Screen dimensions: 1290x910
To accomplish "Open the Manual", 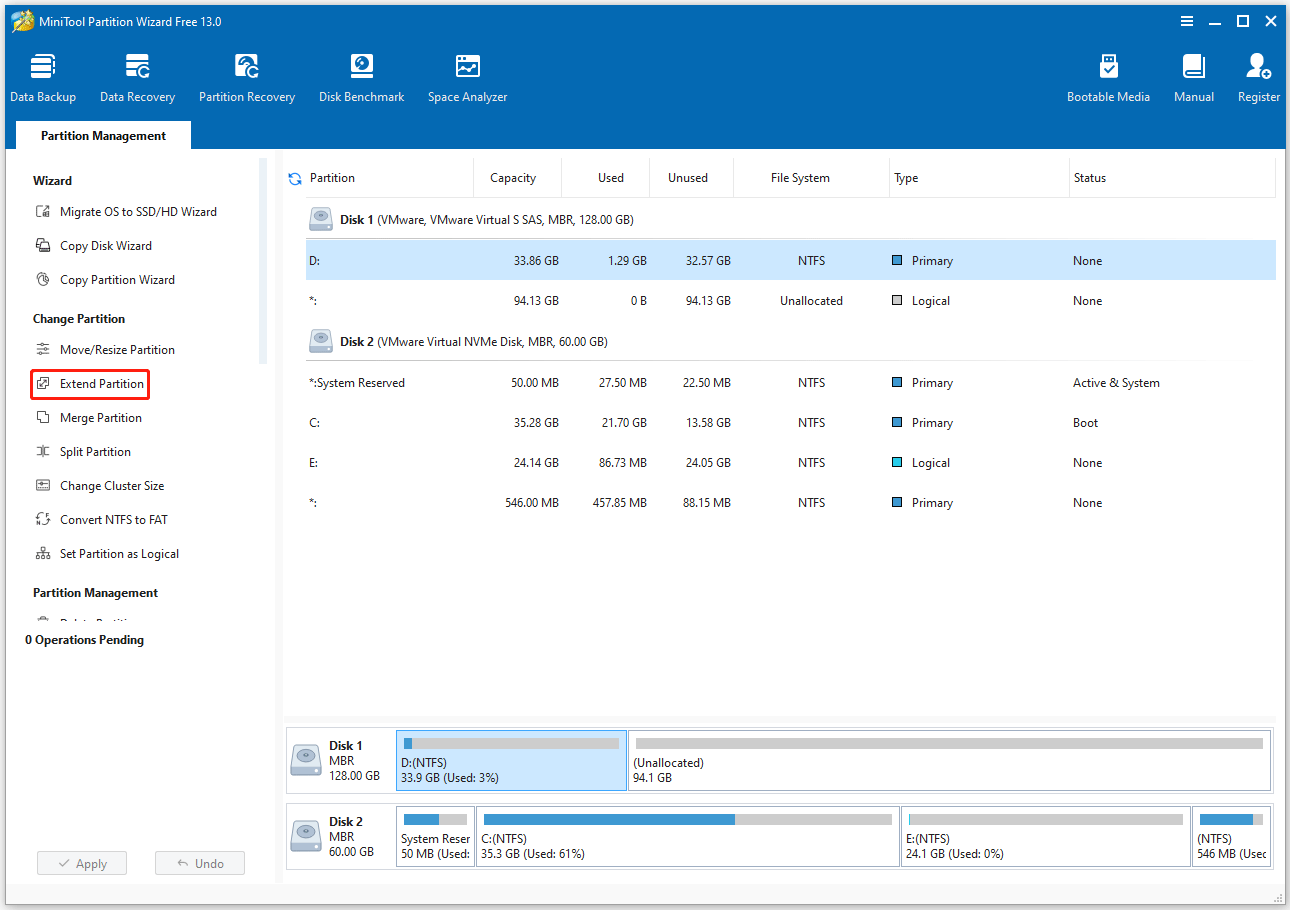I will point(1193,75).
